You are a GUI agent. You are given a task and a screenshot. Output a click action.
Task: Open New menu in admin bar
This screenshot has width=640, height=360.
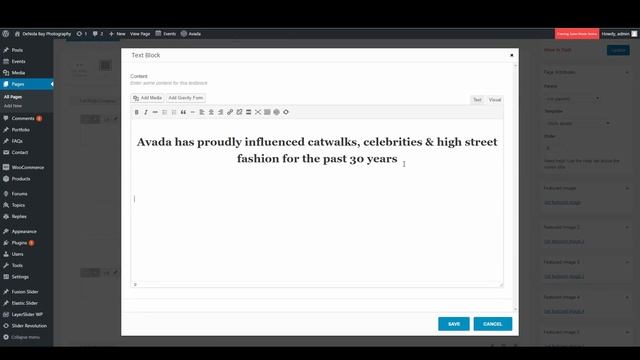coord(117,34)
